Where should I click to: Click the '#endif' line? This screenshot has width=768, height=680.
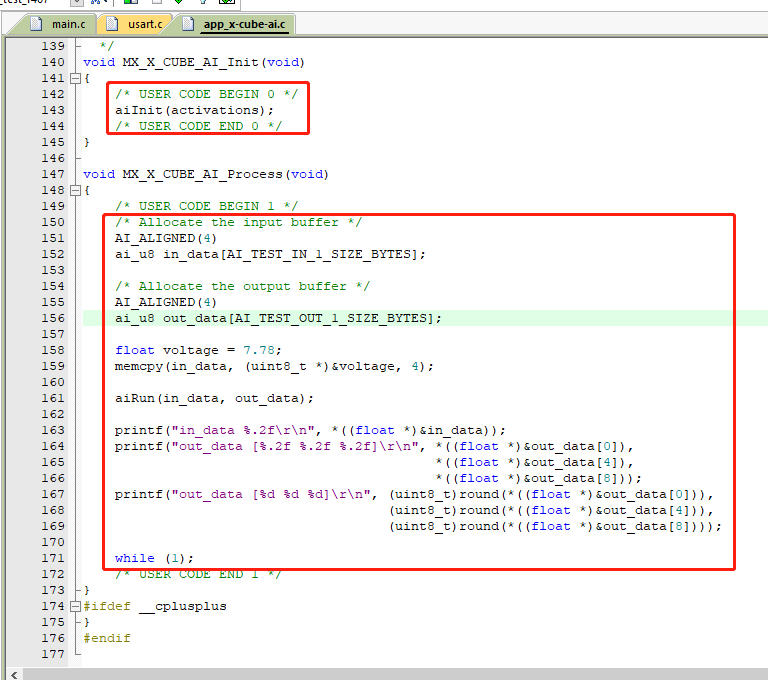[107, 638]
